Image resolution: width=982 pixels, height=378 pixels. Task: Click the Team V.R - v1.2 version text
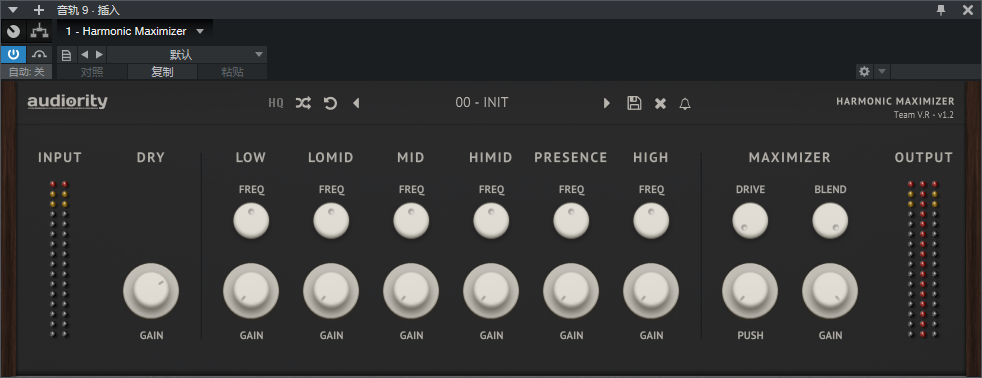pyautogui.click(x=924, y=115)
